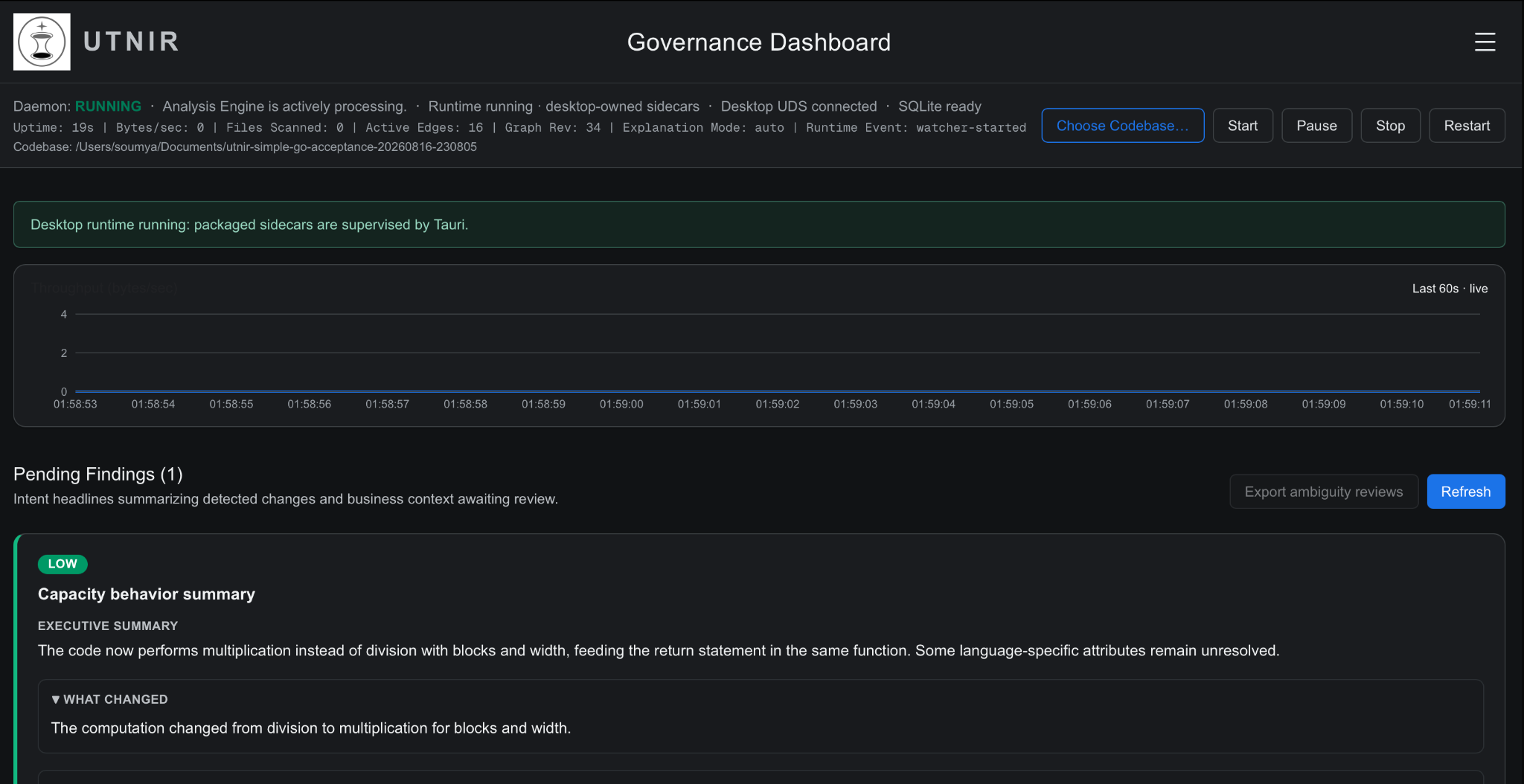Click Explanation Mode: auto text
This screenshot has width=1524, height=784.
[703, 127]
